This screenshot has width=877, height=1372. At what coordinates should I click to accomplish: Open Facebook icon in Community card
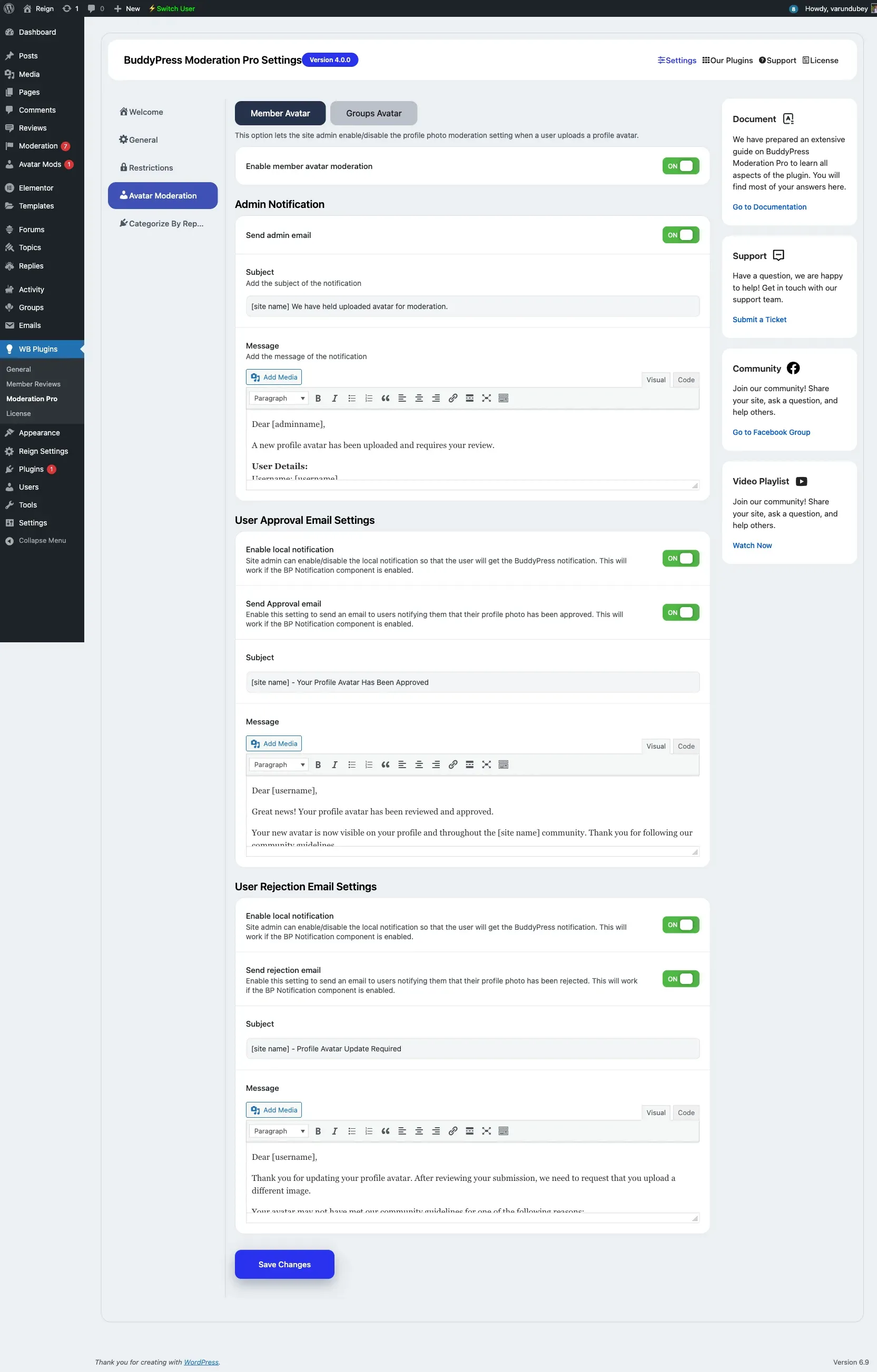(x=793, y=368)
